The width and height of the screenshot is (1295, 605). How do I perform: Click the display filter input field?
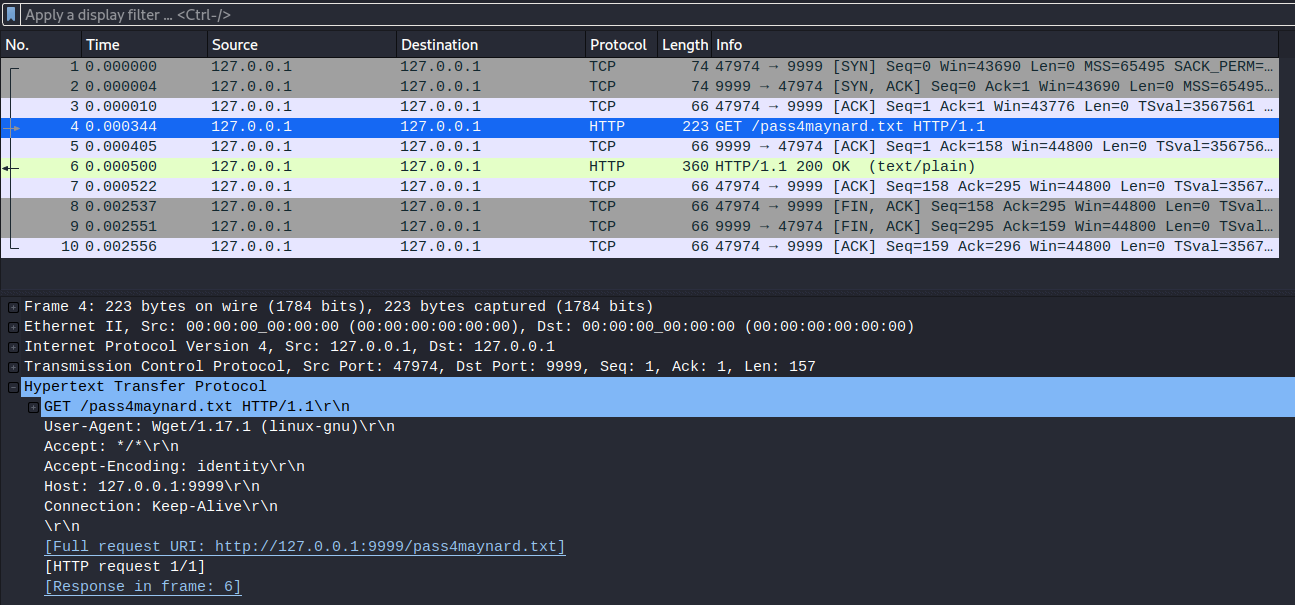point(600,15)
